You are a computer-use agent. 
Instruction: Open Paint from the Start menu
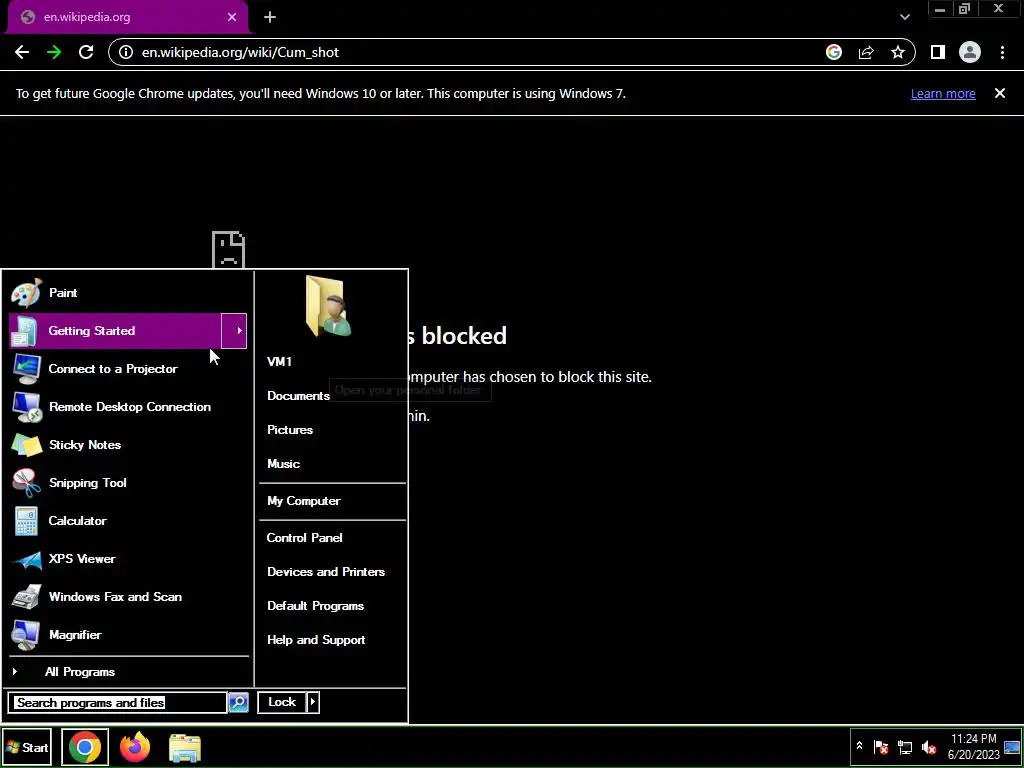(x=129, y=293)
